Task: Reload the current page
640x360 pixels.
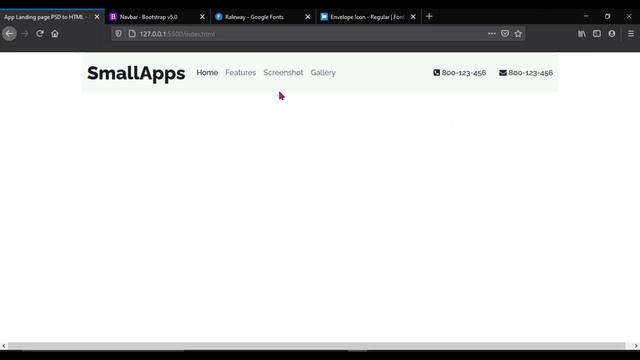Action: (x=40, y=33)
